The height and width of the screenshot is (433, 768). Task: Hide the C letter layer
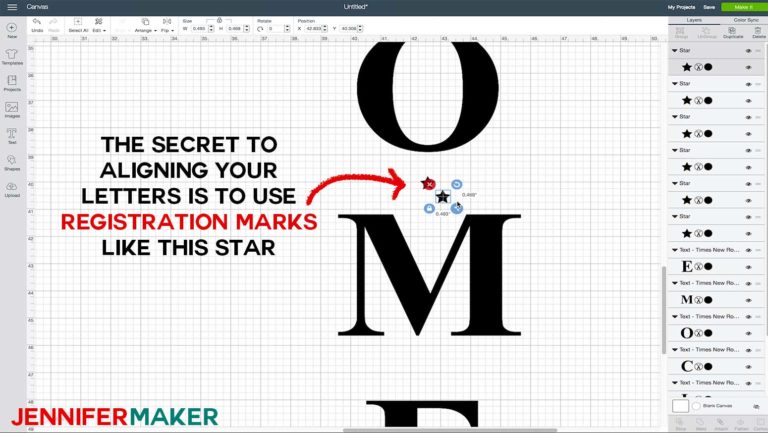click(x=748, y=367)
